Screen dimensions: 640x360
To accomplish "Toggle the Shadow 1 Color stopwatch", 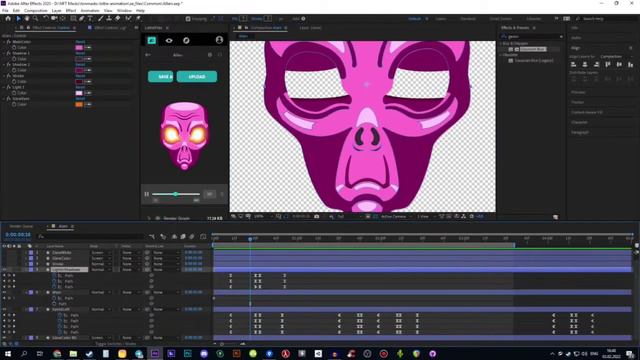I will (x=14, y=59).
